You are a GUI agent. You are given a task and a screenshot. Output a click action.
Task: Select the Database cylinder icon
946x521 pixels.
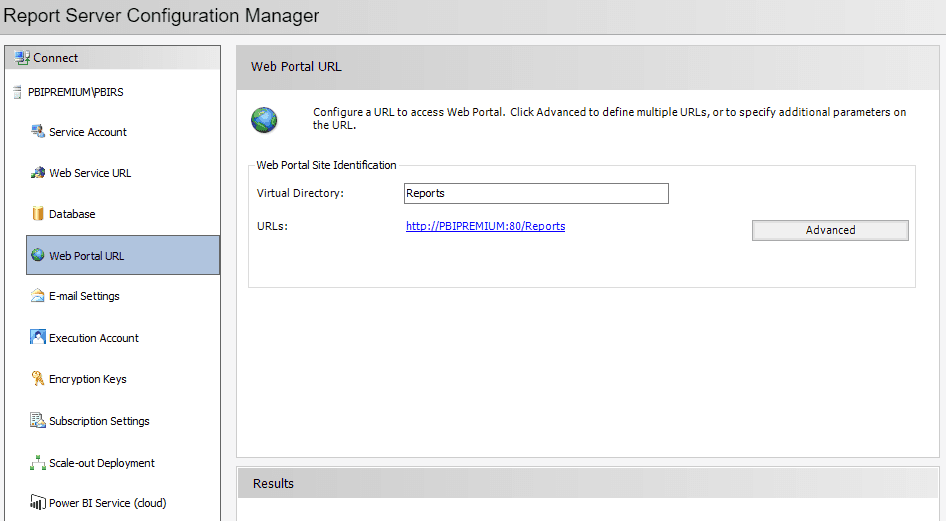37,213
